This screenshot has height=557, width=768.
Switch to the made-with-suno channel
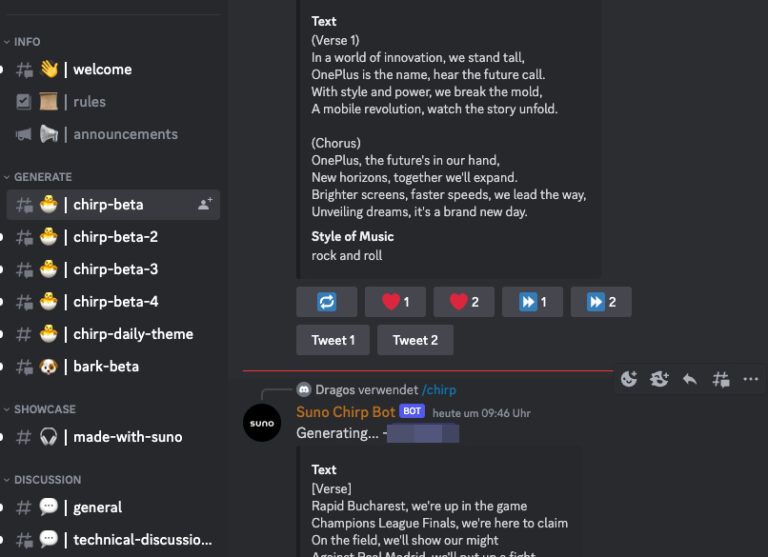(127, 437)
